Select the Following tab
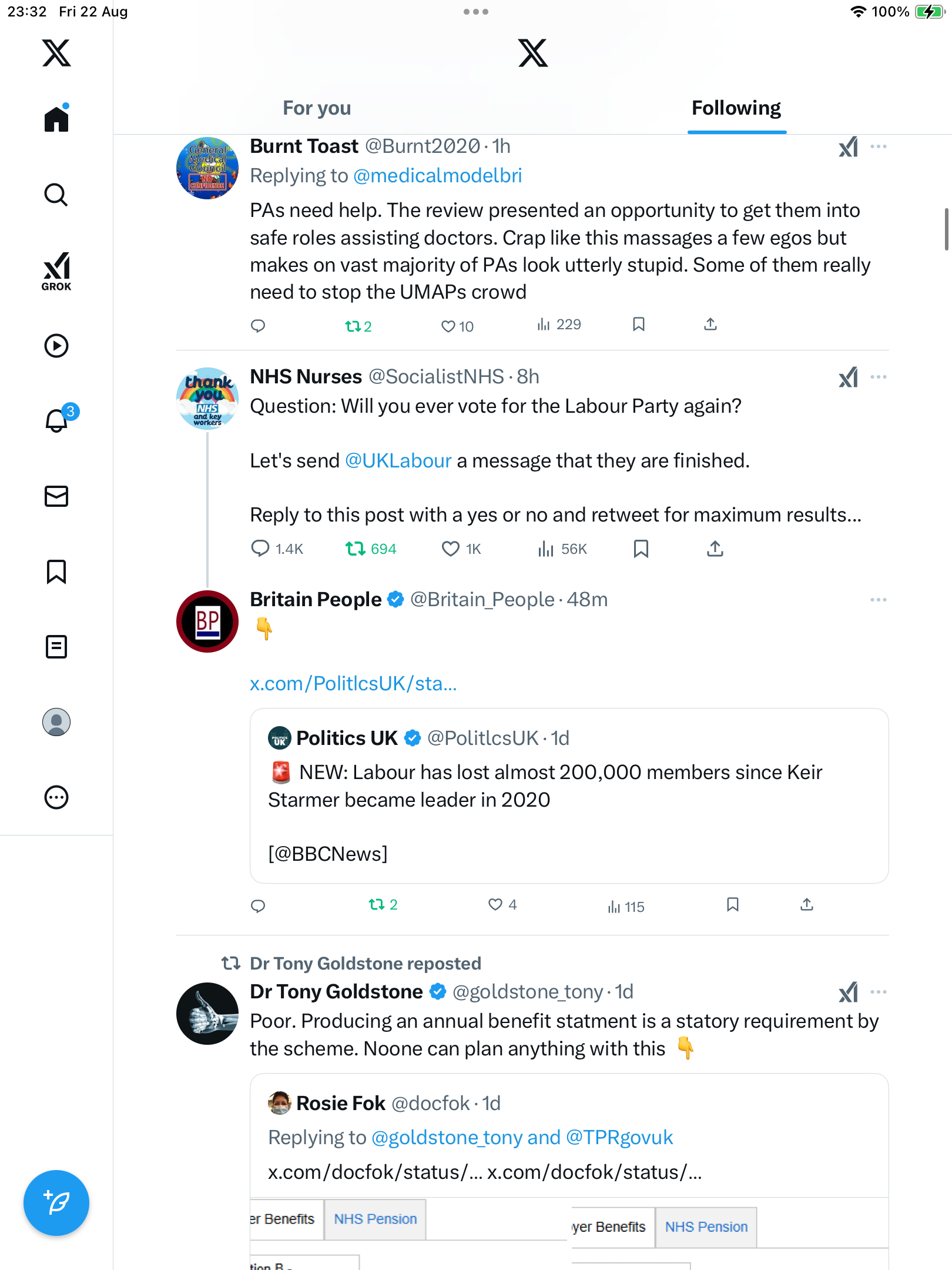Screen dimensions: 952x1270 pos(736,108)
